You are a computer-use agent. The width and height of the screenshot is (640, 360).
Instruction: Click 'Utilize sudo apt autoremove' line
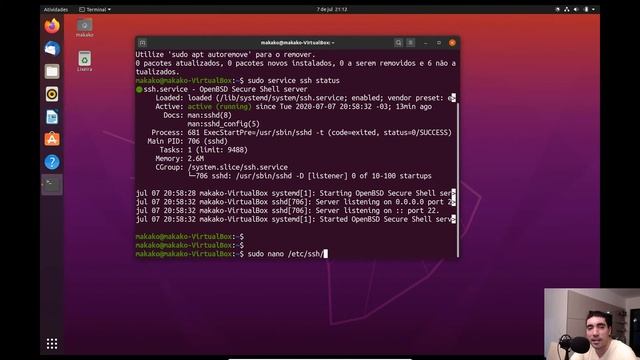[225, 55]
